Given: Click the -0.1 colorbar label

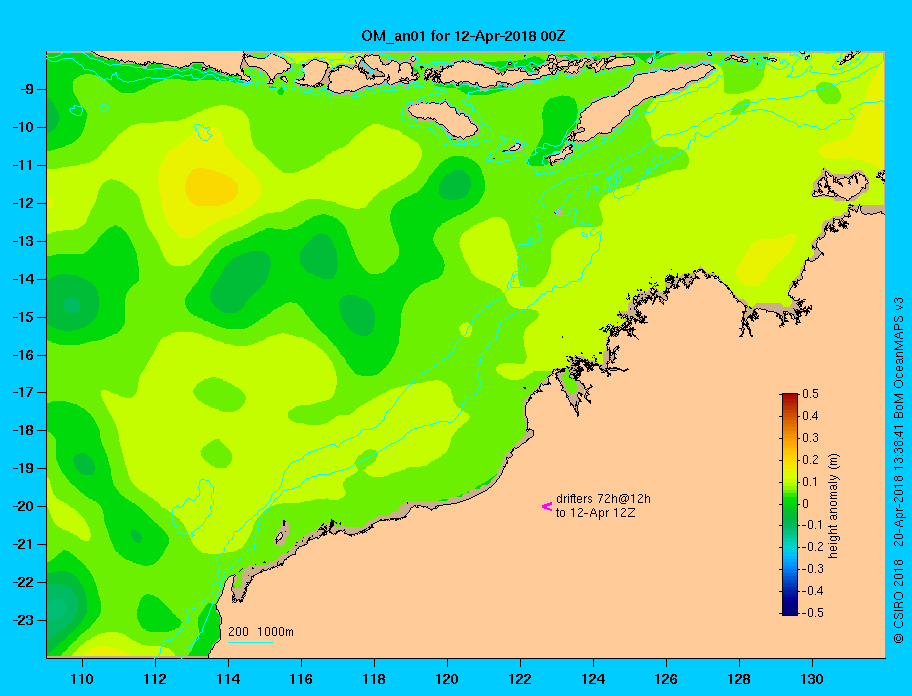Looking at the screenshot, I should 813,525.
